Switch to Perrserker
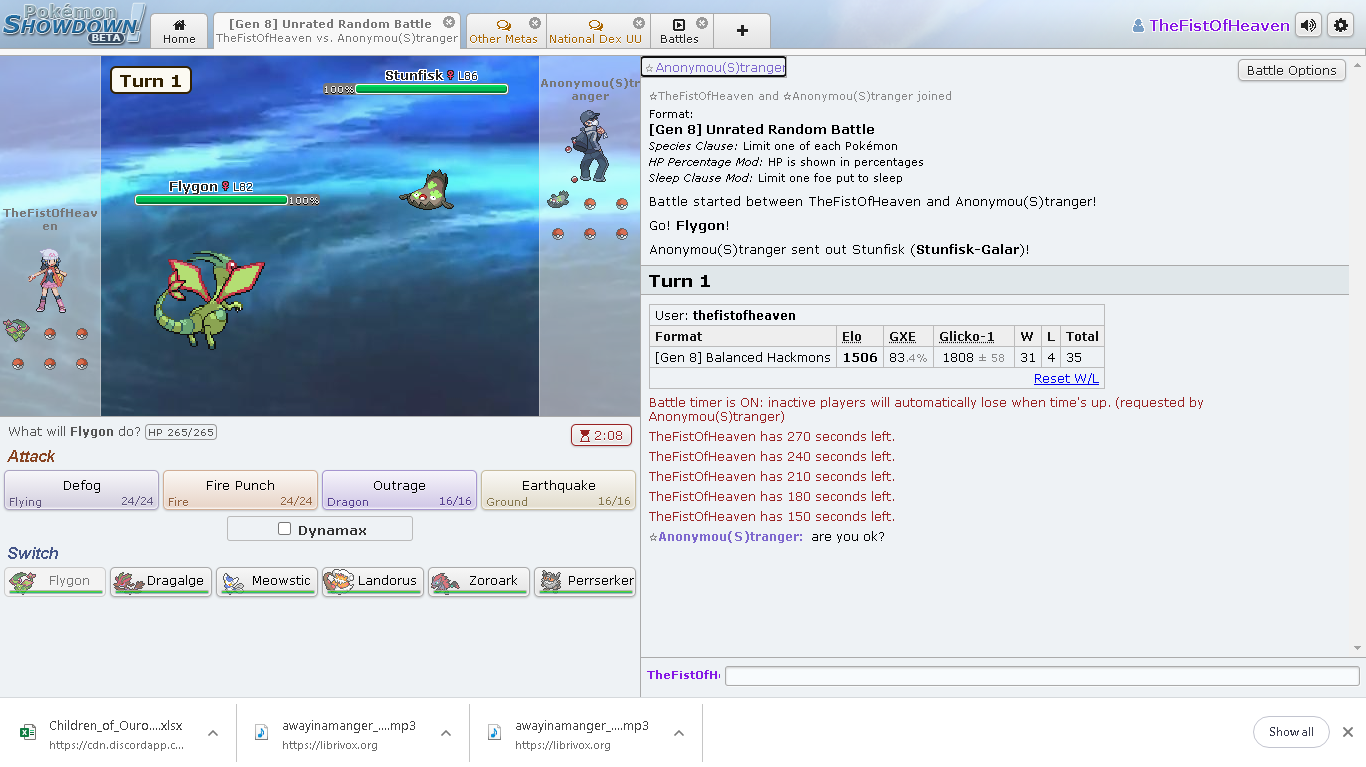The image size is (1366, 767). [585, 581]
